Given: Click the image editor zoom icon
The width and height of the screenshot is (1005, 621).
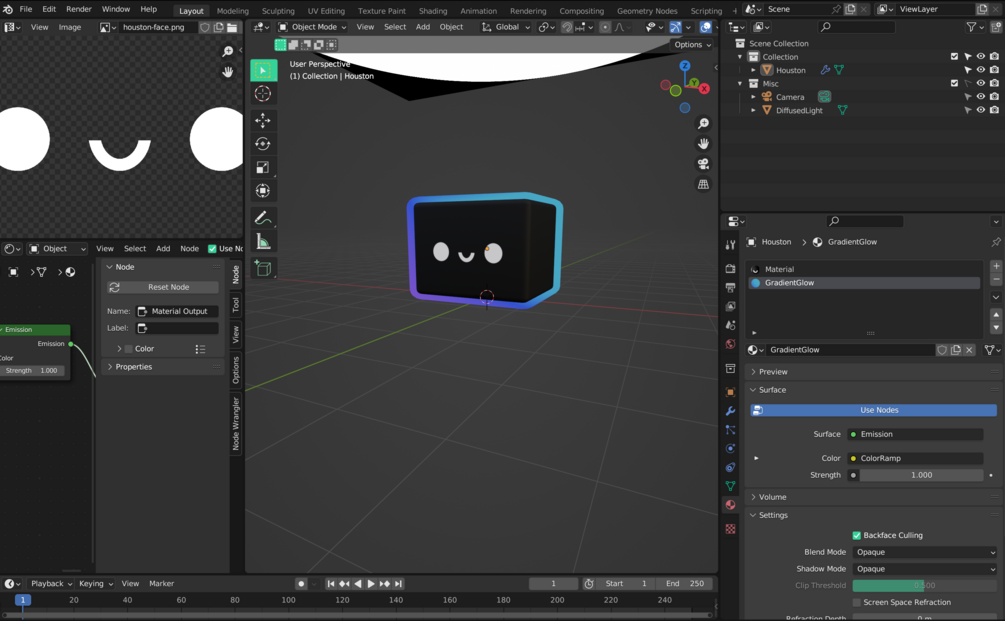Looking at the screenshot, I should tap(228, 51).
